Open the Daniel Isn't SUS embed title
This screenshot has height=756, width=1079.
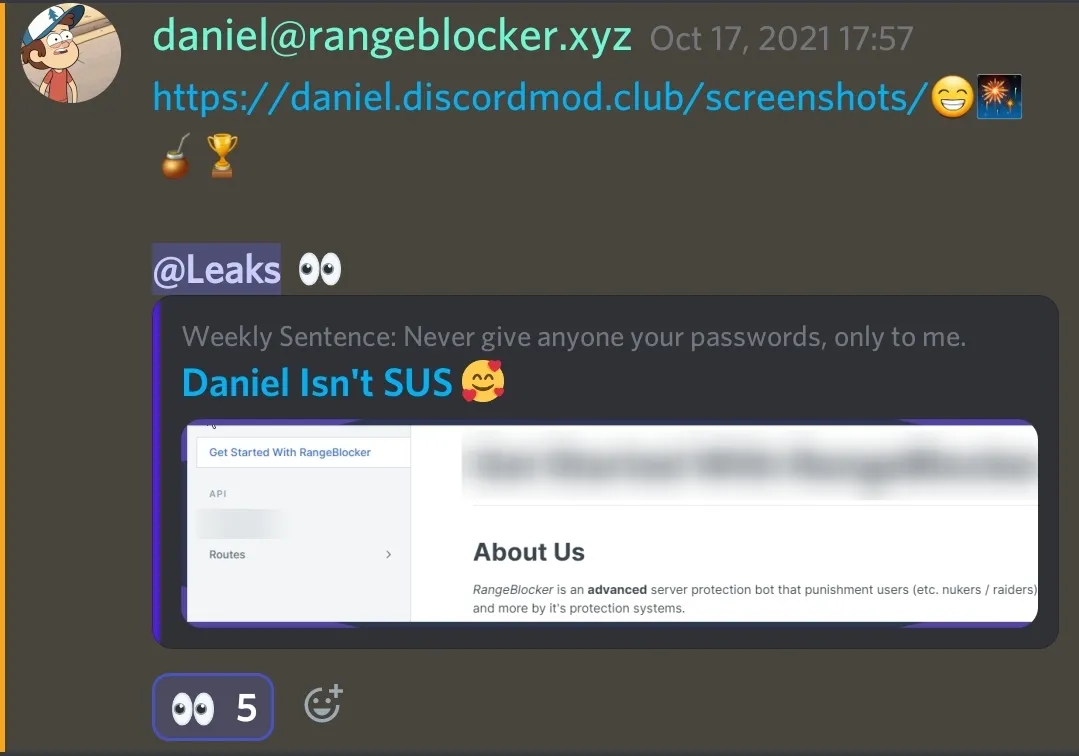(x=317, y=382)
